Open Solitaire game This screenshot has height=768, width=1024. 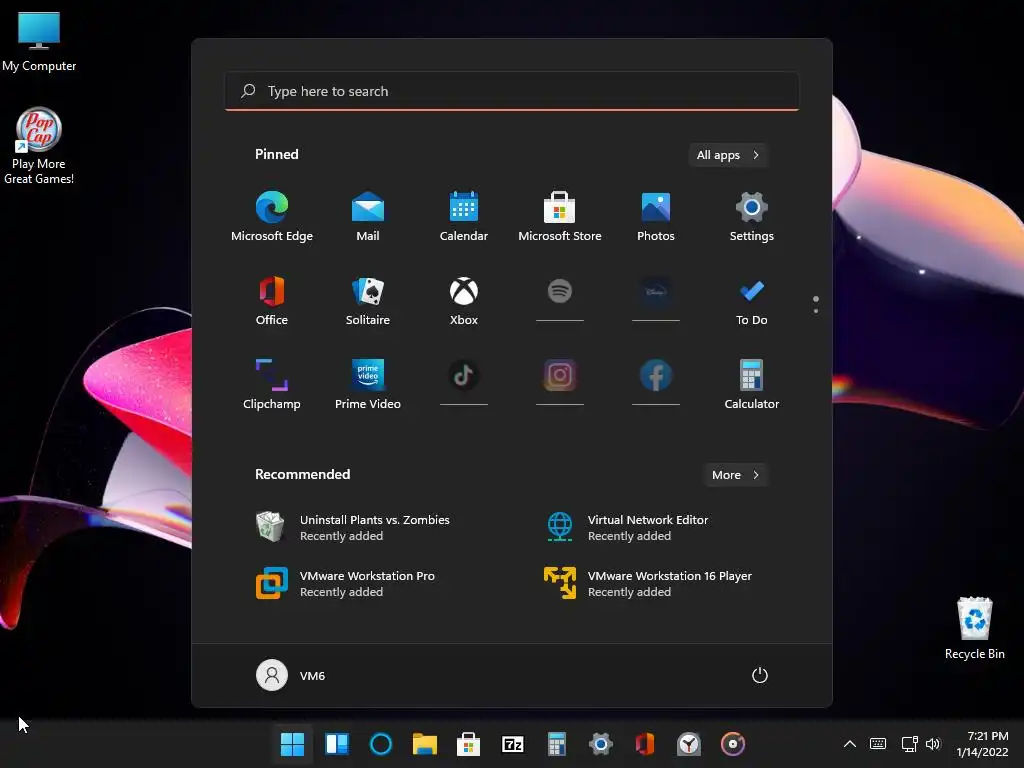pyautogui.click(x=368, y=301)
